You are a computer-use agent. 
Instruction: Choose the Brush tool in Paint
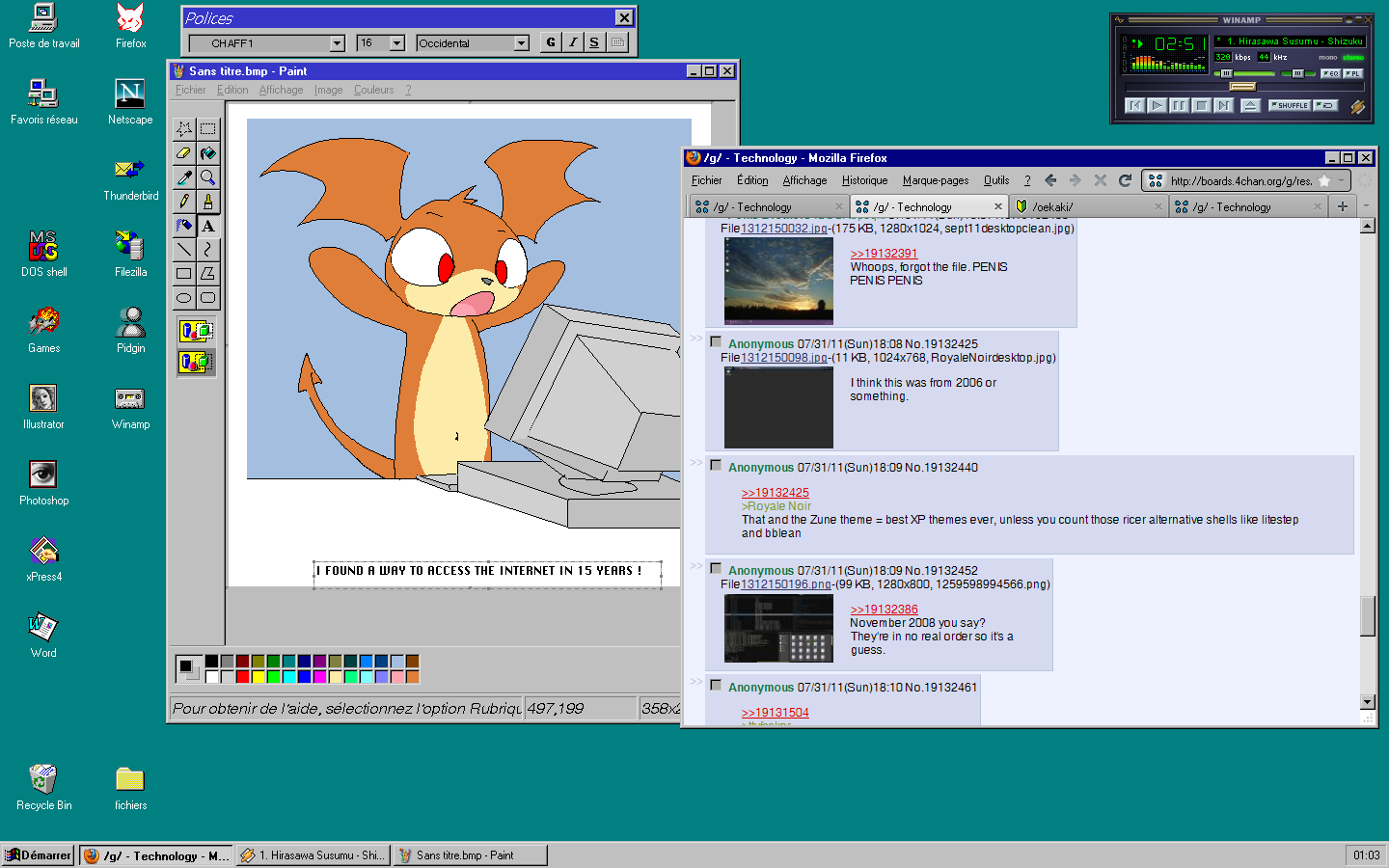tap(207, 202)
